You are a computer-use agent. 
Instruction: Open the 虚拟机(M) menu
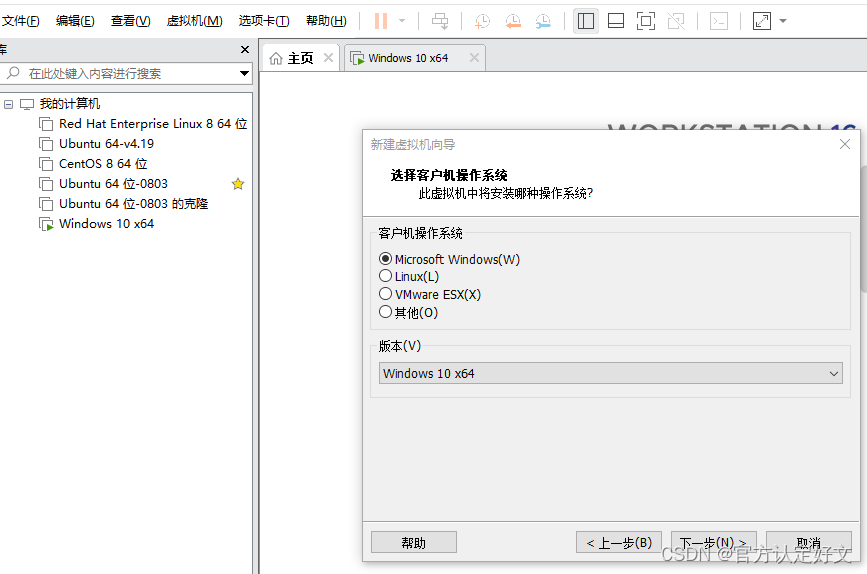[x=195, y=21]
